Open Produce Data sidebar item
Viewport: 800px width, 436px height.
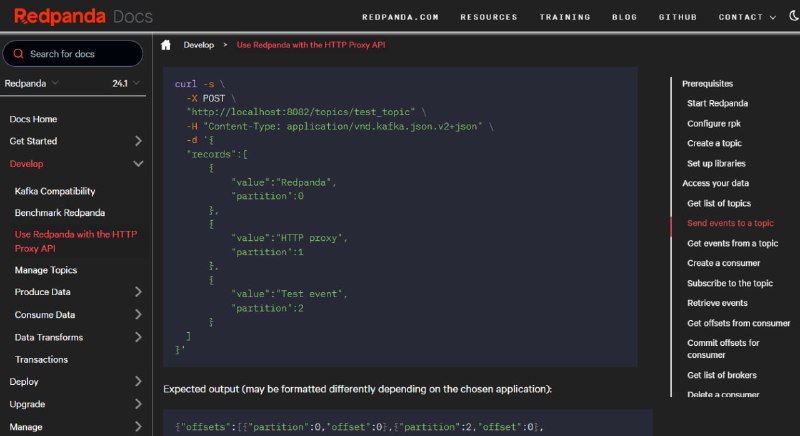coord(42,292)
